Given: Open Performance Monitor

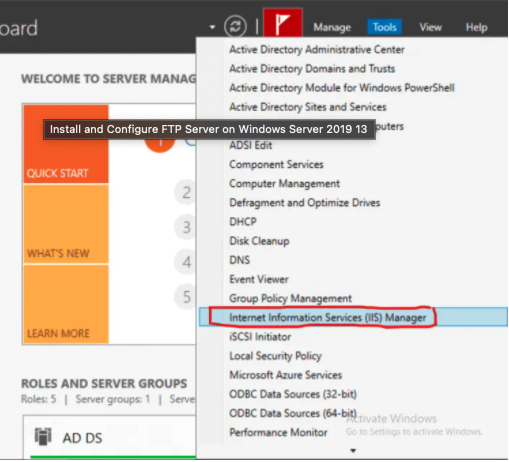Looking at the screenshot, I should point(278,433).
